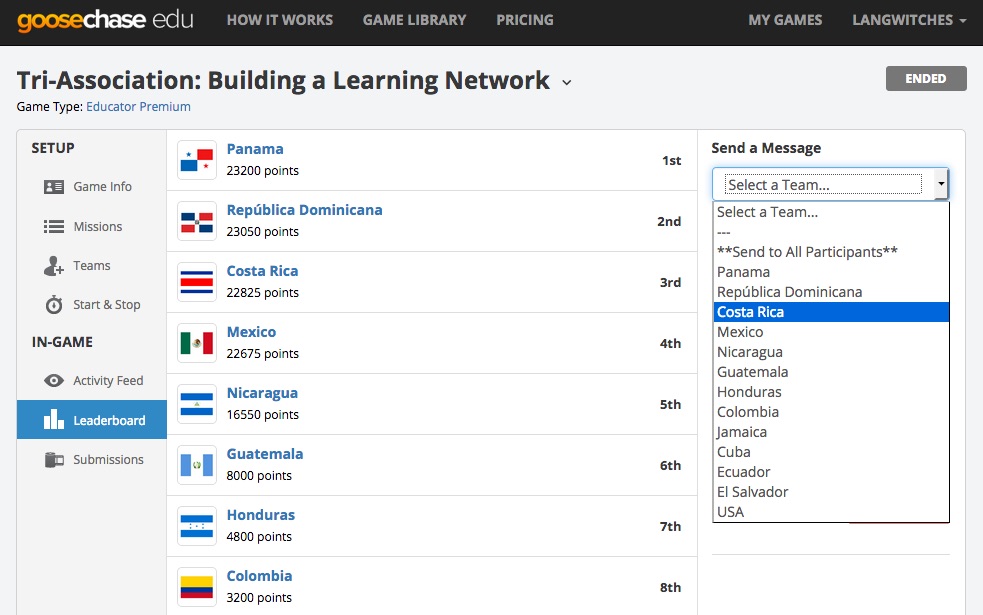Open the Nicaragua team link
Viewport: 983px width, 615px height.
tap(262, 393)
